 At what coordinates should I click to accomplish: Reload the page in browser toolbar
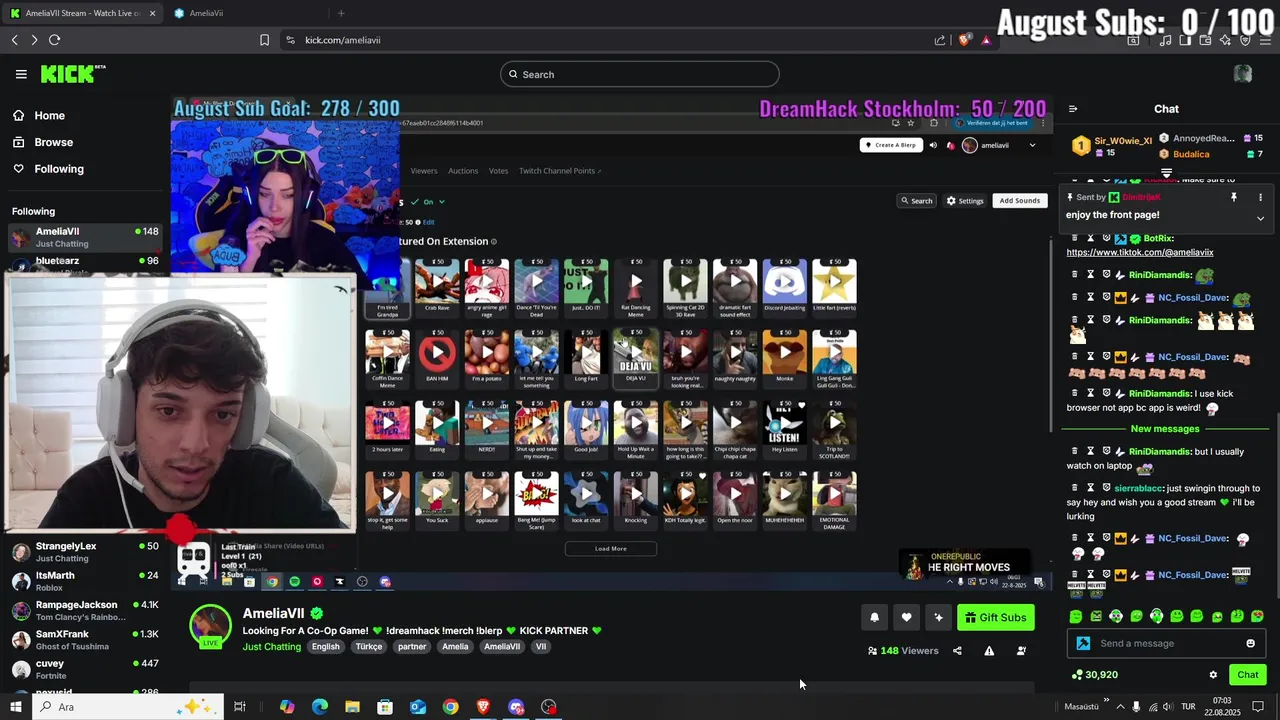click(54, 40)
